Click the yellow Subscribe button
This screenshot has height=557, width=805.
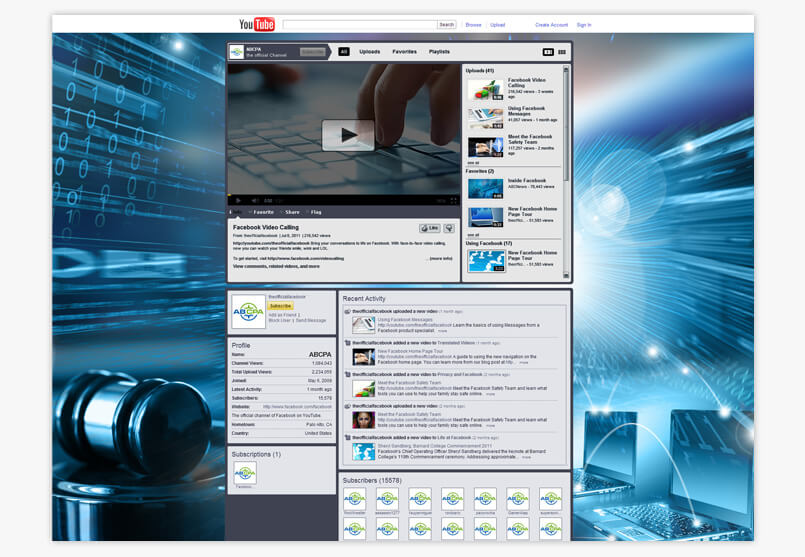(280, 306)
